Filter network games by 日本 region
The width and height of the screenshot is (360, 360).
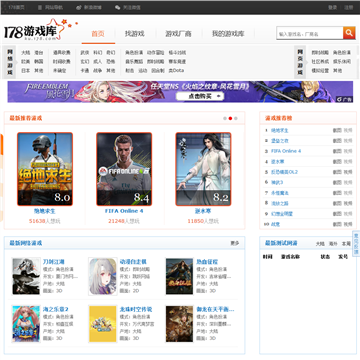point(26,71)
